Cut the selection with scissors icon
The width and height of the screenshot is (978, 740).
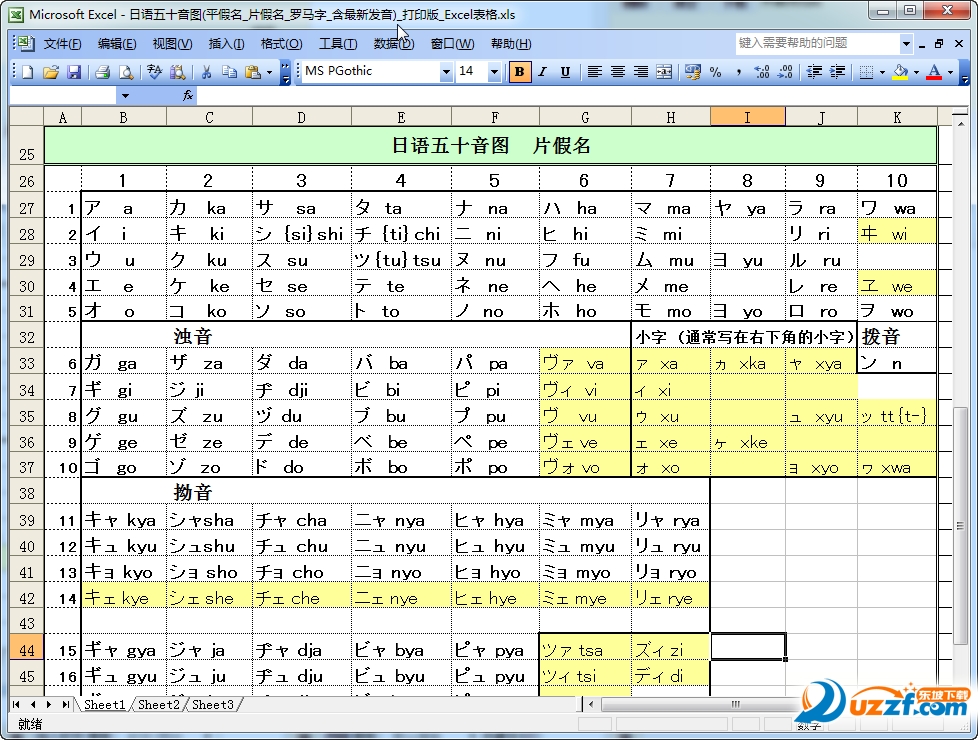click(206, 72)
